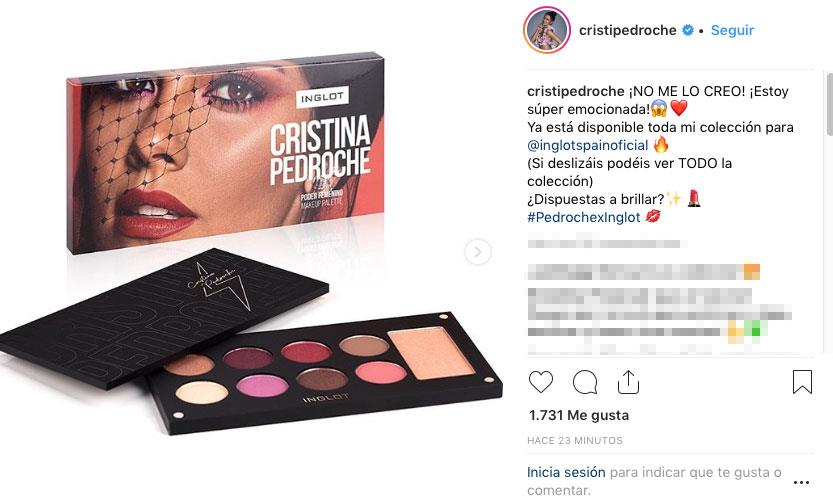This screenshot has width=833, height=503.
Task: Save the post with the bookmark icon
Action: pyautogui.click(x=802, y=382)
